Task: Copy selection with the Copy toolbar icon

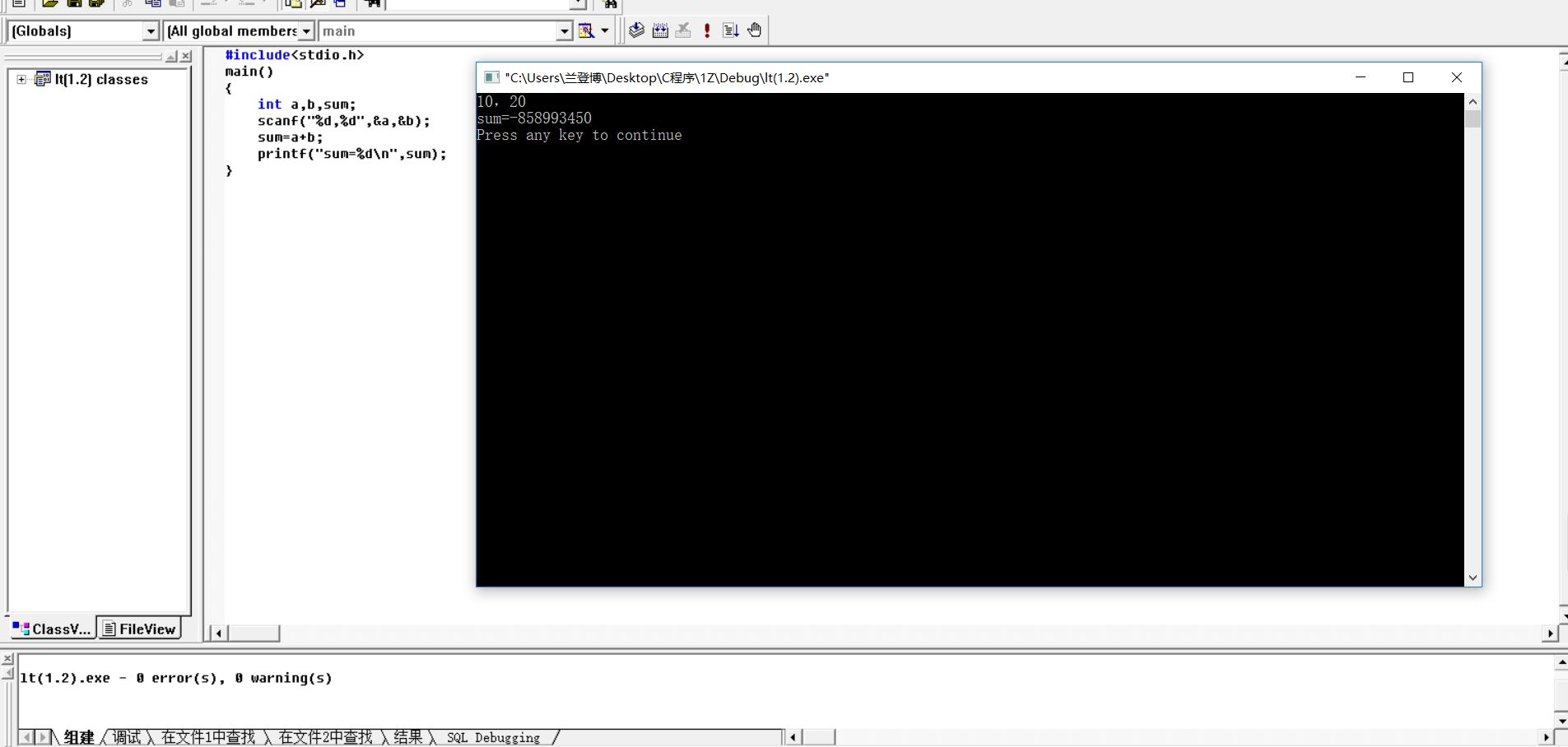Action: [152, 3]
